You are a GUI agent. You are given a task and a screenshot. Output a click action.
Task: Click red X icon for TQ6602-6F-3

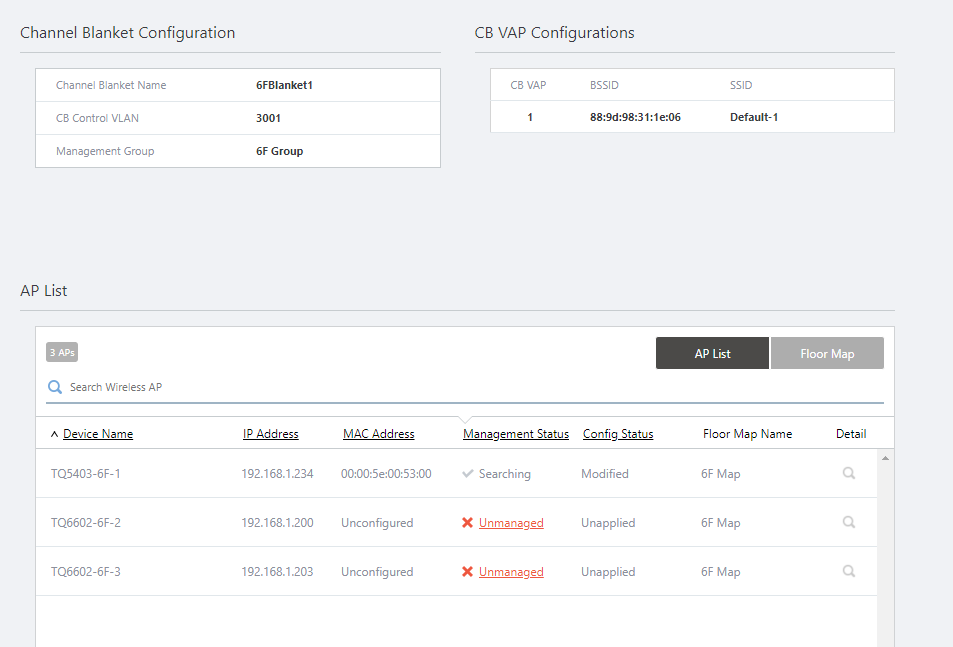coord(467,572)
